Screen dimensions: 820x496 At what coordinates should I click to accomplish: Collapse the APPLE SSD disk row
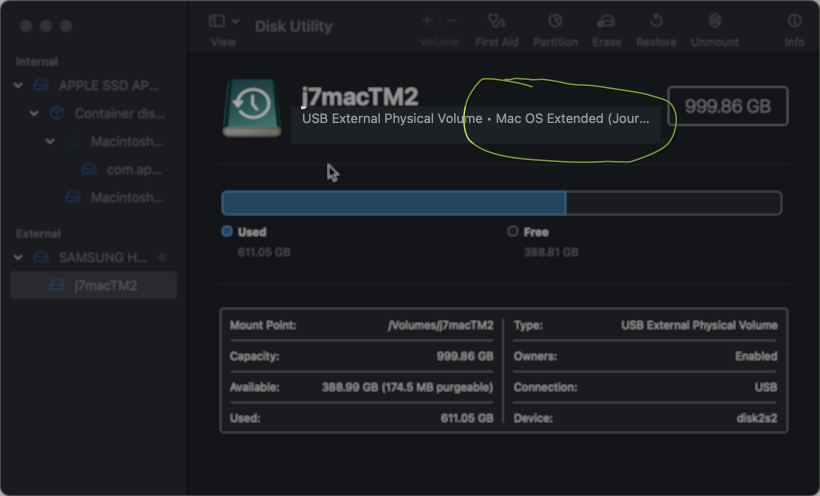(18, 85)
